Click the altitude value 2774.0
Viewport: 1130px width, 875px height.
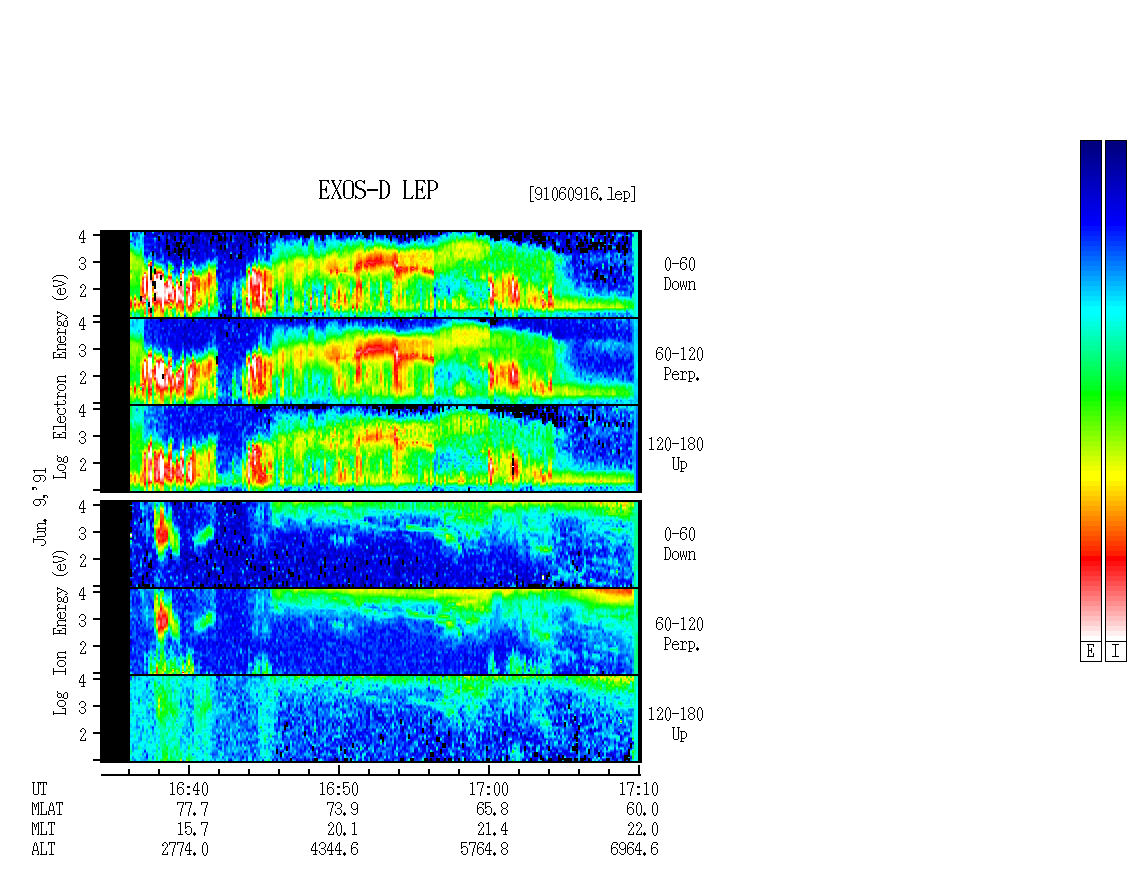click(185, 849)
